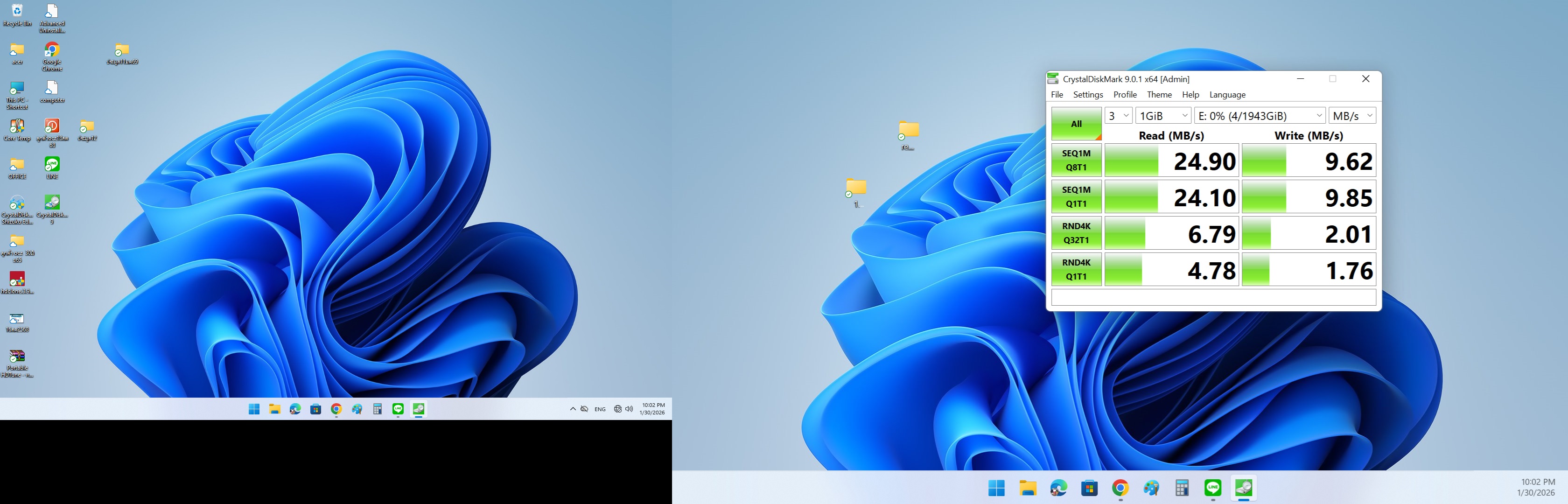Select the CrystalDiskMark 9 desktop shortcut
Viewport: 1568px width, 504px height.
tap(52, 205)
